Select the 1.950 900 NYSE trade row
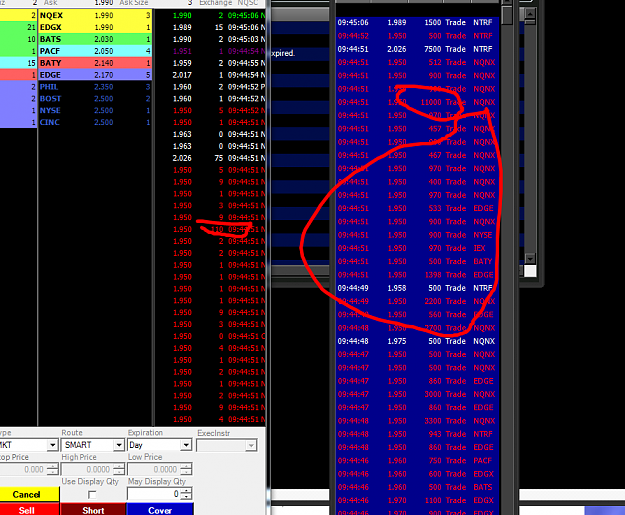This screenshot has width=625, height=515. [x=418, y=235]
